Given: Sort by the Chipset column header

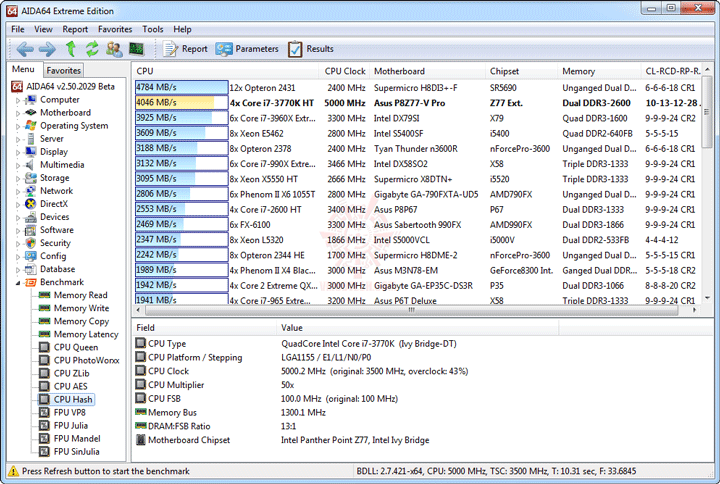Looking at the screenshot, I should click(522, 71).
